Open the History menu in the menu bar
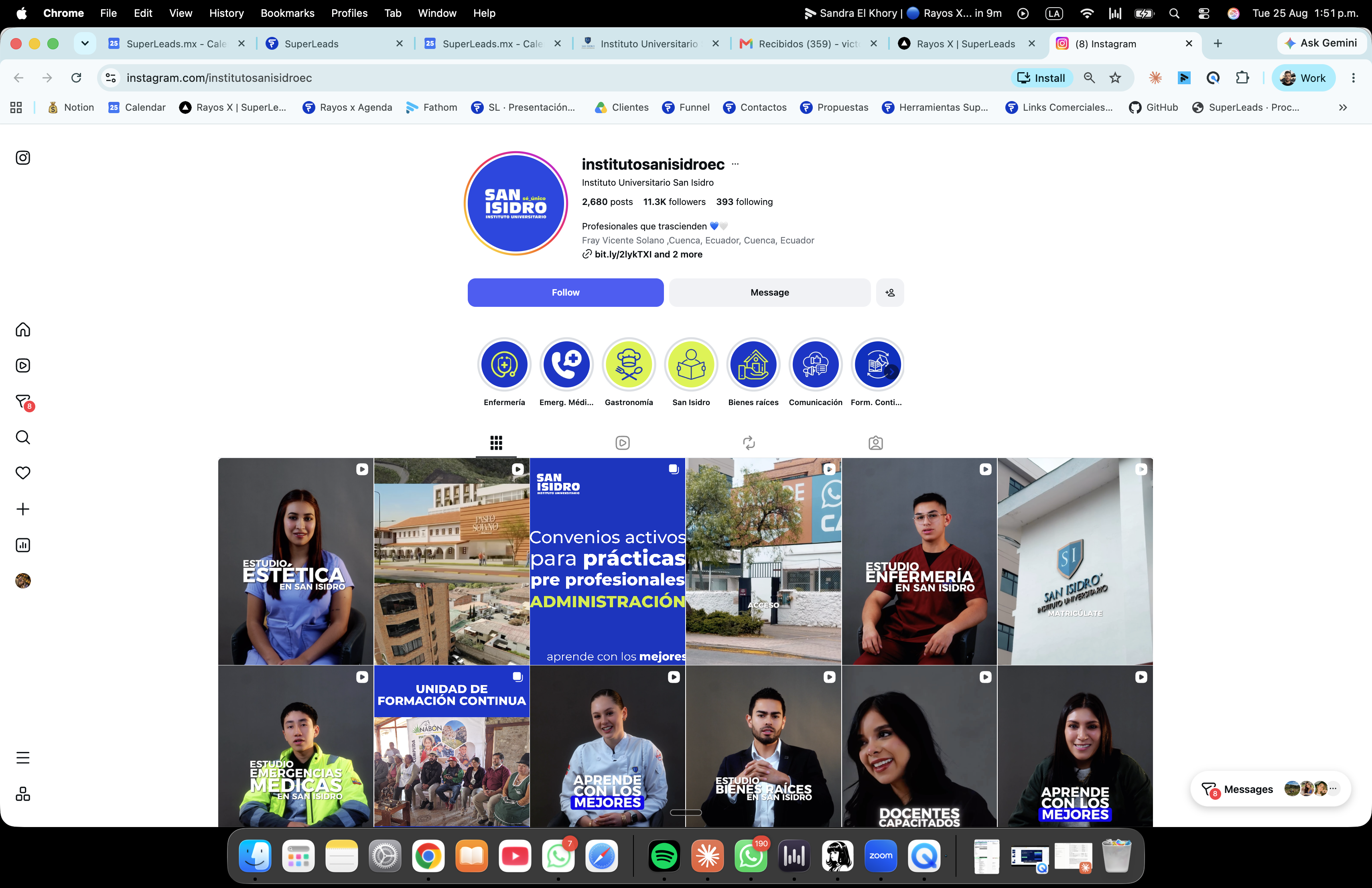This screenshot has height=888, width=1372. click(226, 13)
